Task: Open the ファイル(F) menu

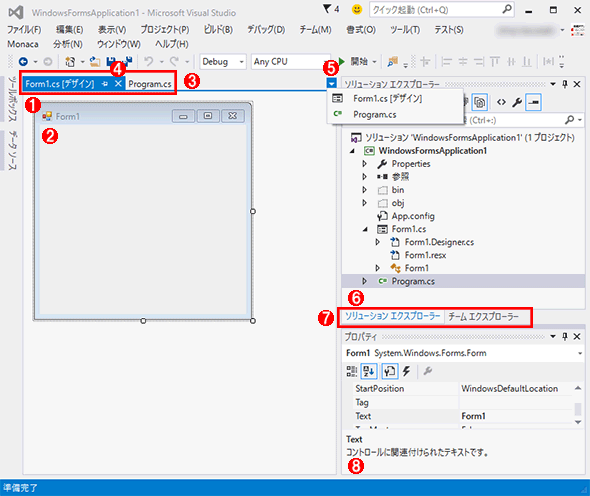Action: (x=24, y=29)
